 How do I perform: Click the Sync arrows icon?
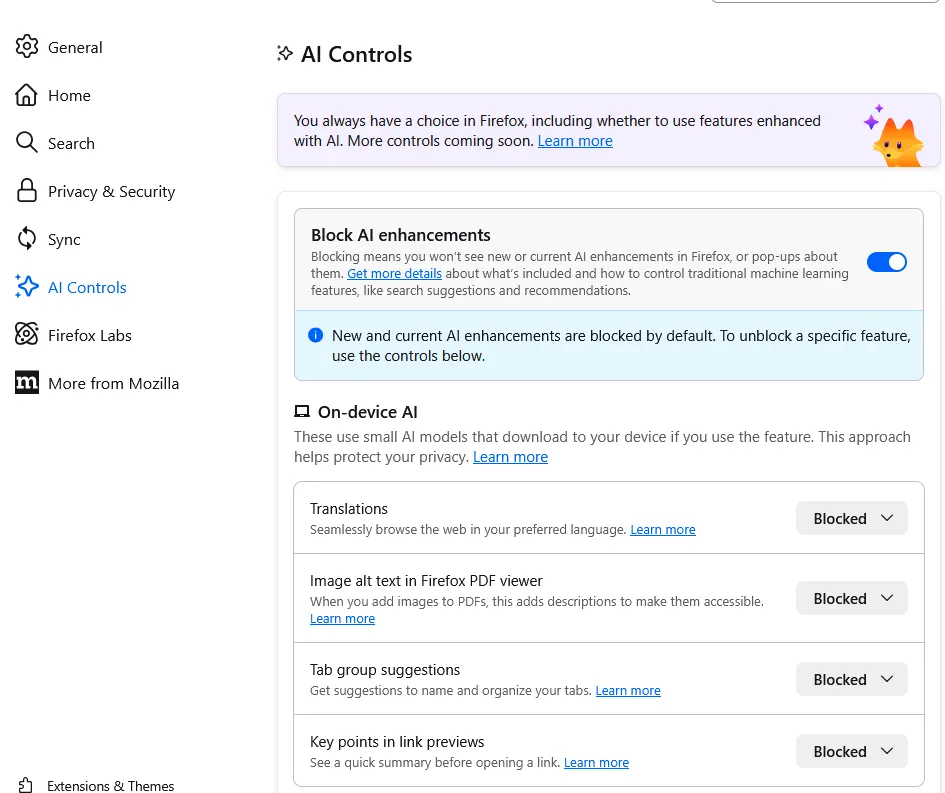point(27,239)
